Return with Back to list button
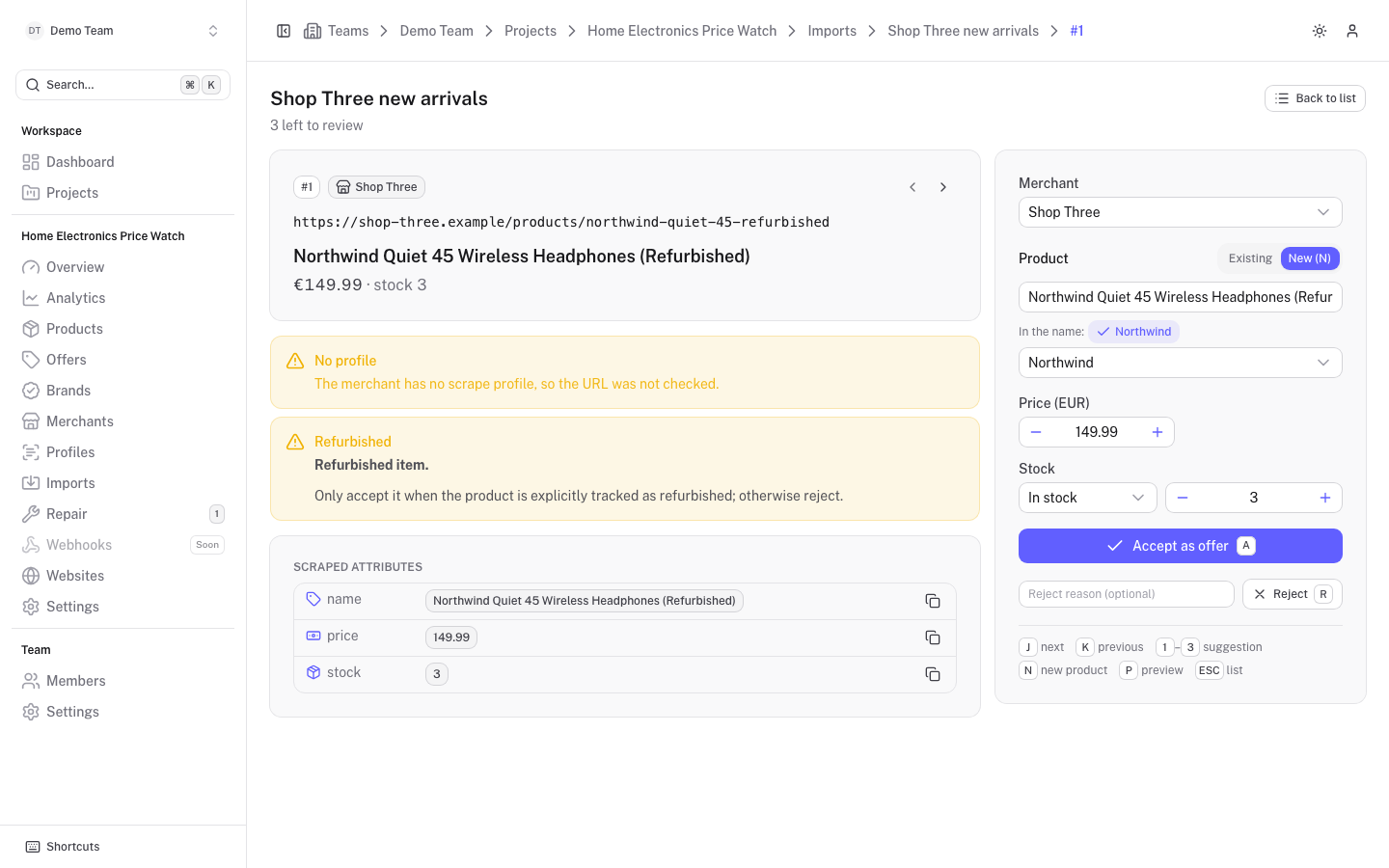The image size is (1389, 868). [1315, 98]
